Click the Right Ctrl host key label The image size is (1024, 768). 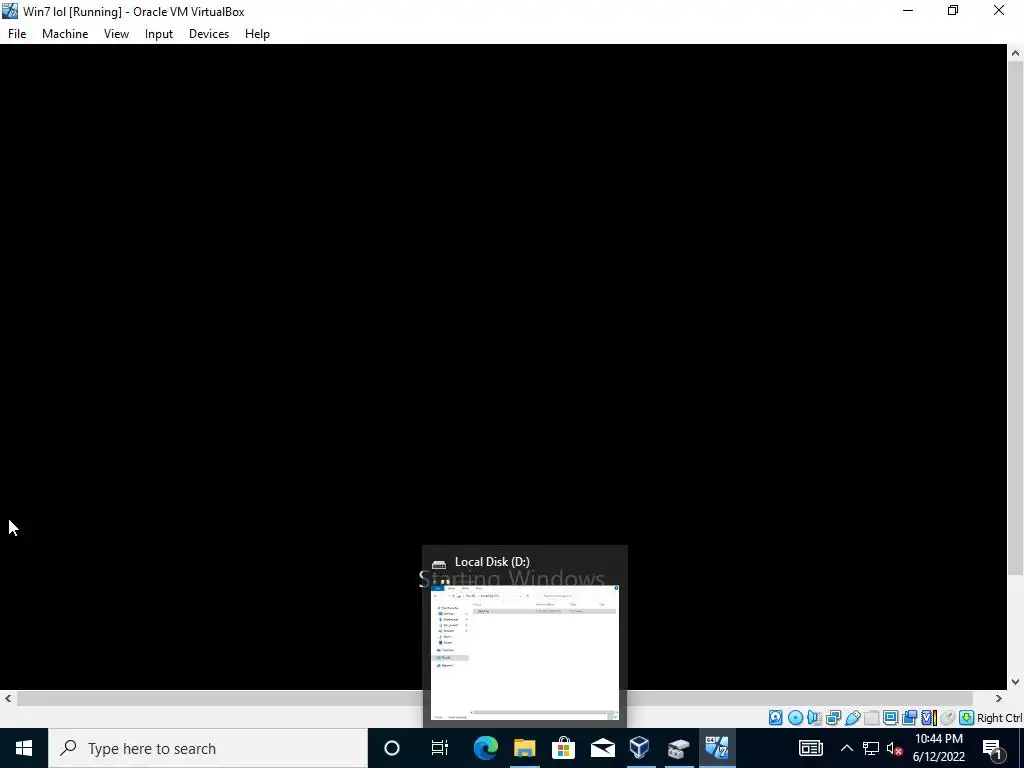pyautogui.click(x=999, y=718)
